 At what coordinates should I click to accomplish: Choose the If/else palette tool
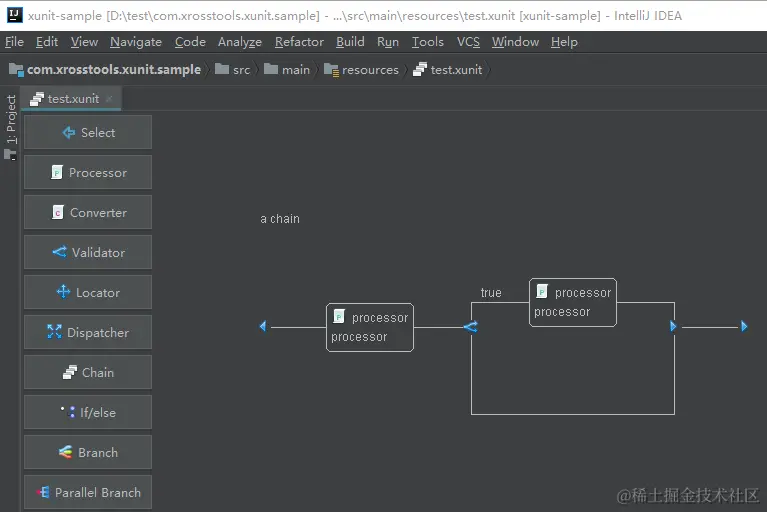(x=88, y=412)
